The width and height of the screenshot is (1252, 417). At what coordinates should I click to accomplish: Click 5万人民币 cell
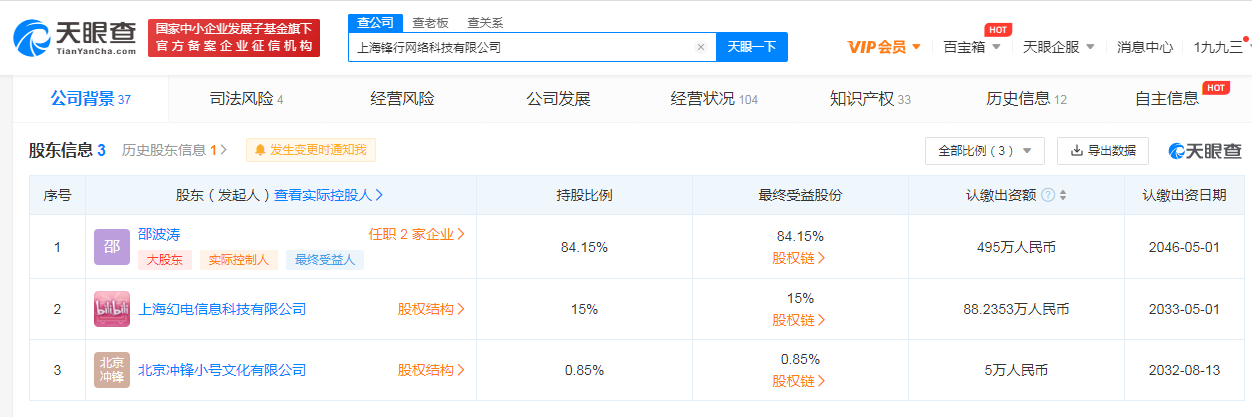coord(1016,370)
